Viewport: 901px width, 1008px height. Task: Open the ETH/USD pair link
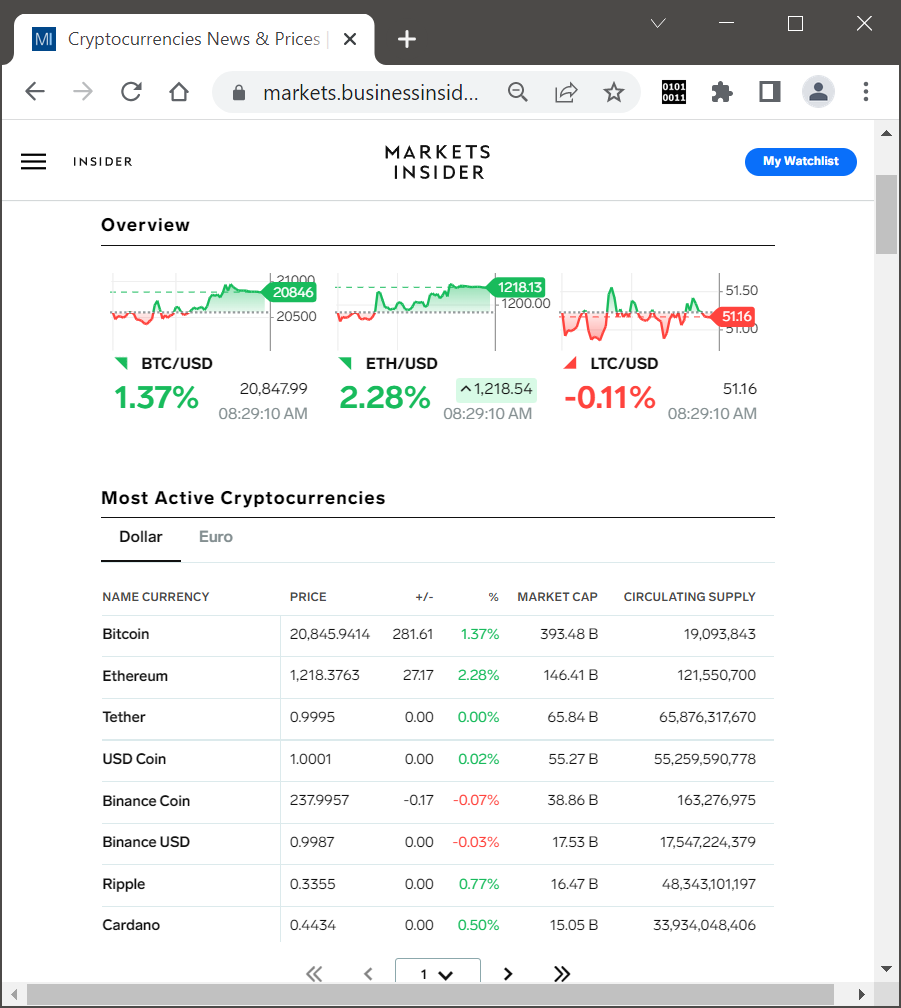pos(402,364)
